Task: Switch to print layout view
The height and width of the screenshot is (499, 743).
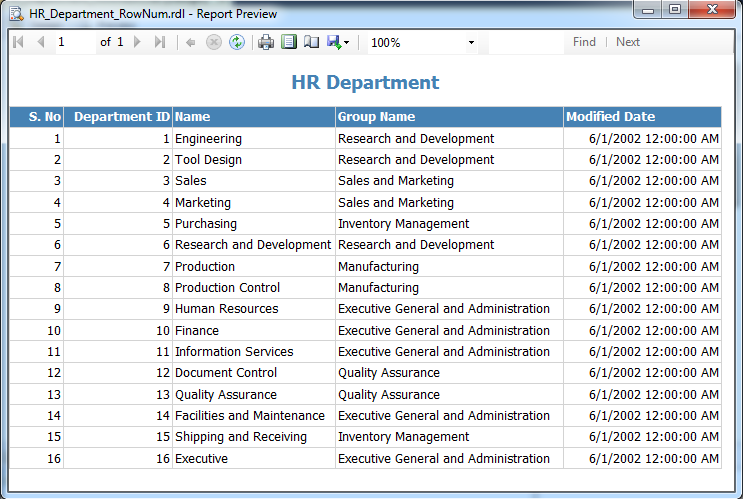Action: (x=289, y=42)
